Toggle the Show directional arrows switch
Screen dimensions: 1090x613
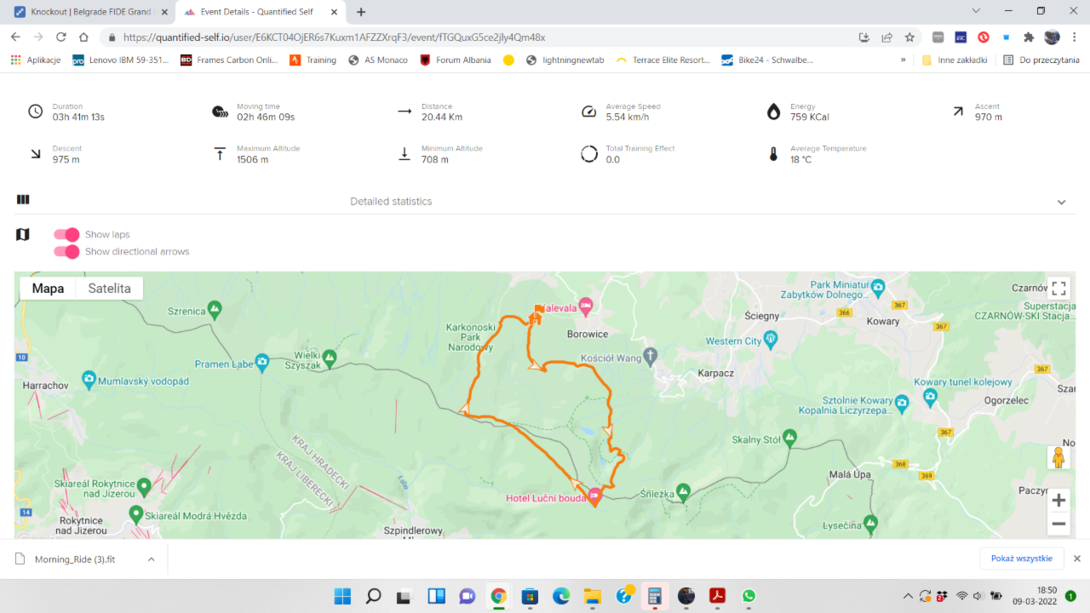[67, 252]
